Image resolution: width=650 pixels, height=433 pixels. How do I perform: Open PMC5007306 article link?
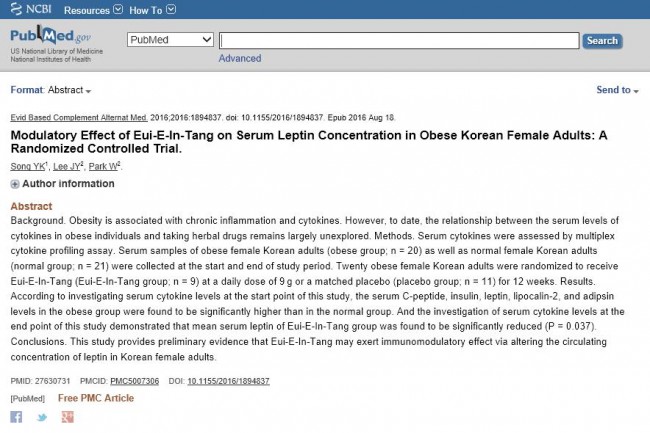point(134,381)
